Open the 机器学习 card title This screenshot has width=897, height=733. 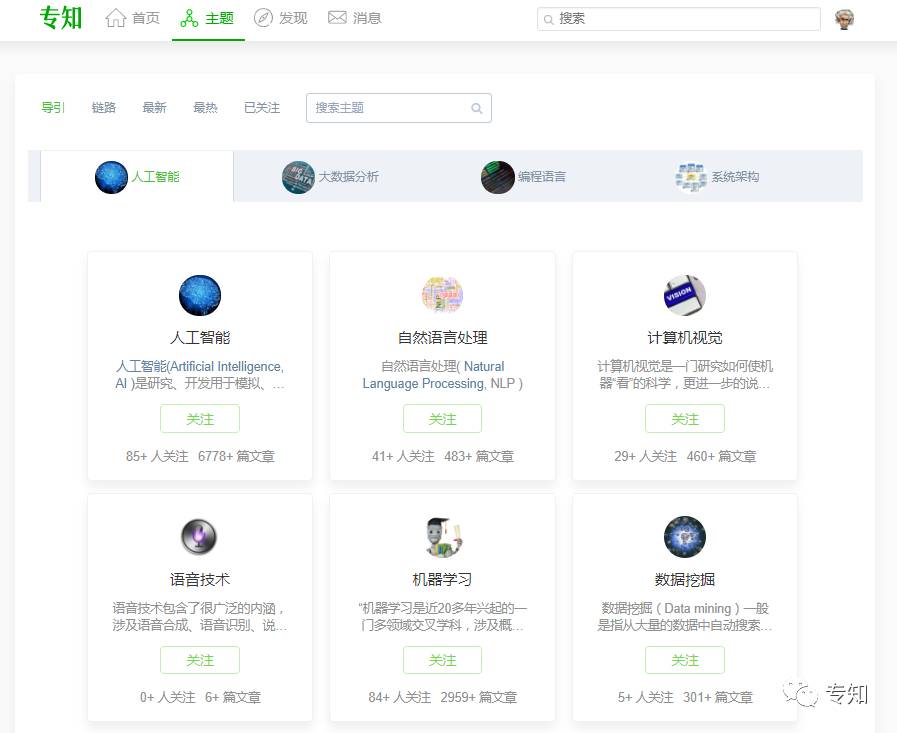click(442, 580)
